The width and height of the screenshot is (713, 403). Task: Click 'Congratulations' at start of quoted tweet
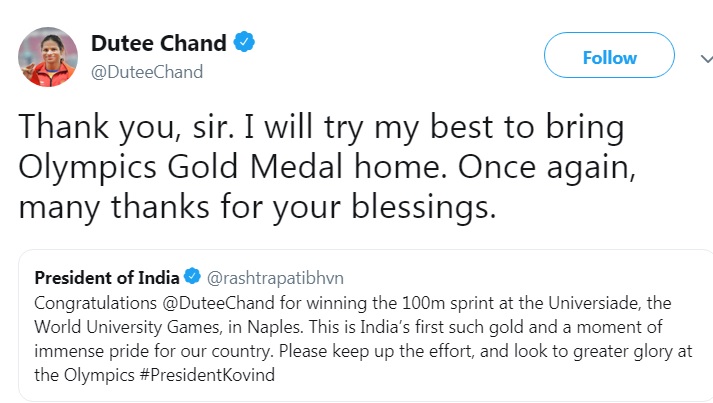click(95, 303)
